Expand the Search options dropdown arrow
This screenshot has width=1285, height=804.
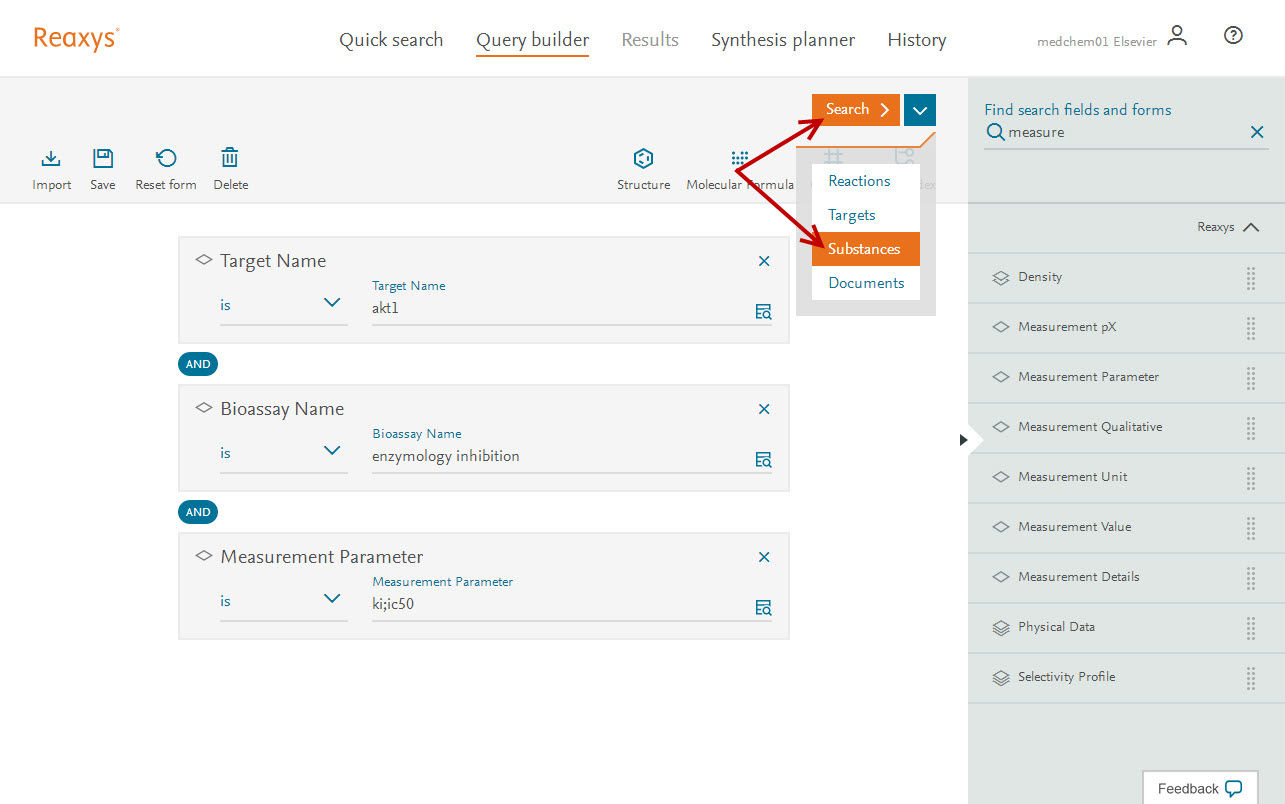click(920, 110)
